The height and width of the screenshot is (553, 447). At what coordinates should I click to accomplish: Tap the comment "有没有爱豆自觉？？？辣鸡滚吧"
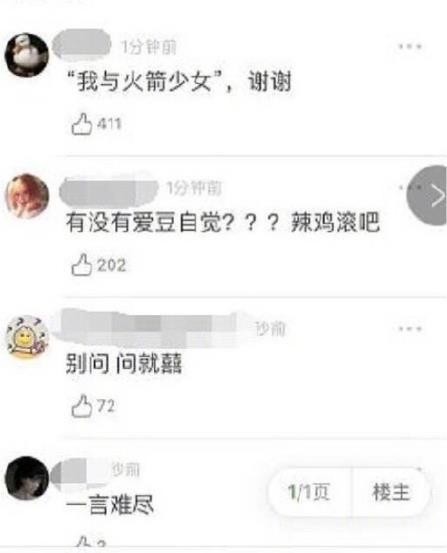(x=223, y=222)
